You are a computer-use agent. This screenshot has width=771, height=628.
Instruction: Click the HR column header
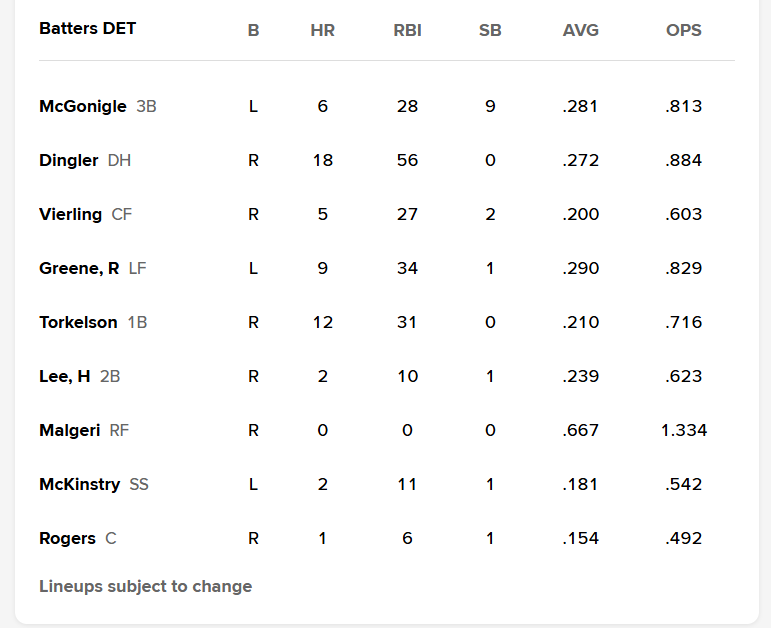tap(323, 30)
